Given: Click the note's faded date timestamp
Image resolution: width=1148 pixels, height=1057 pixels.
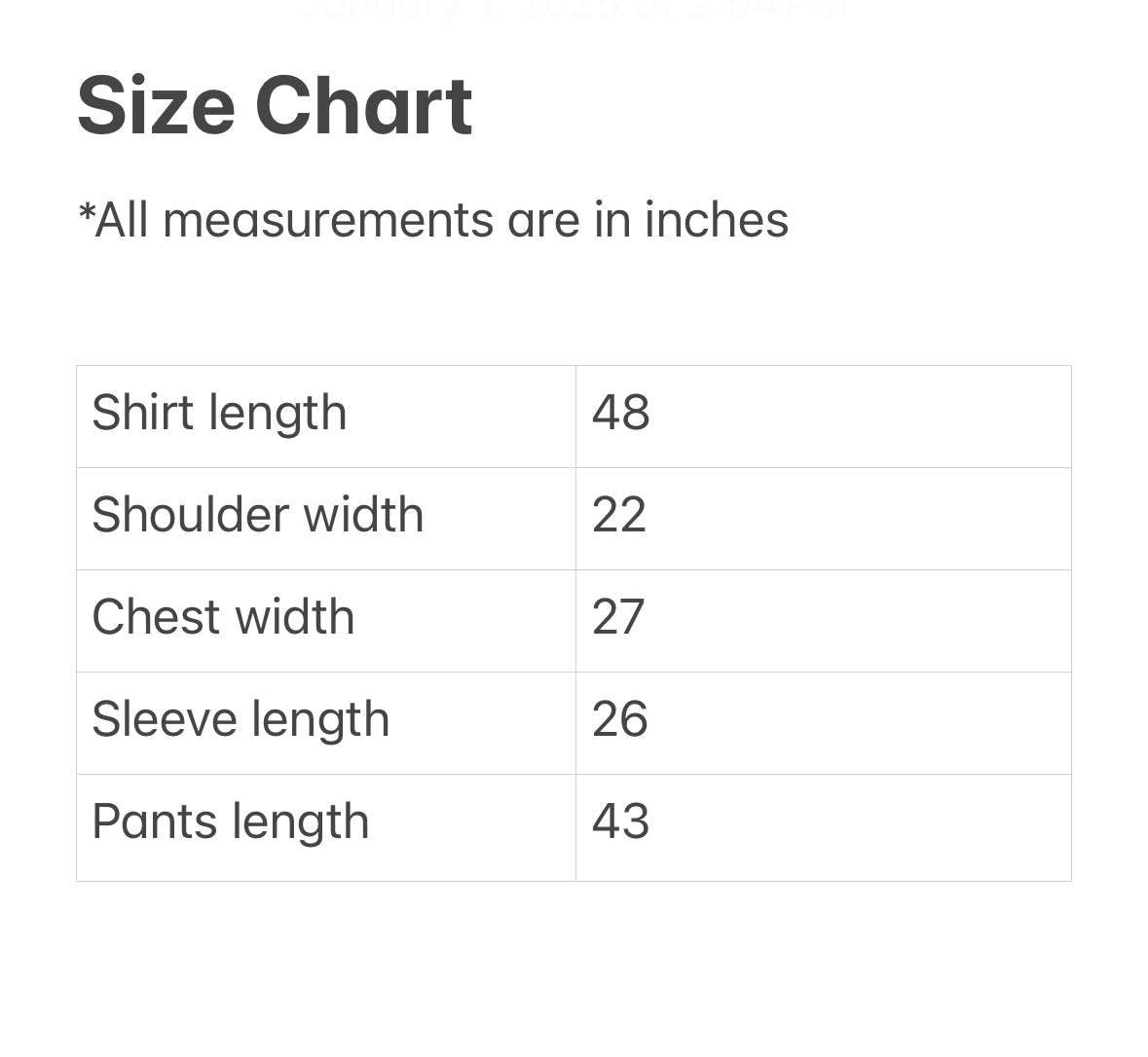Looking at the screenshot, I should (x=574, y=10).
